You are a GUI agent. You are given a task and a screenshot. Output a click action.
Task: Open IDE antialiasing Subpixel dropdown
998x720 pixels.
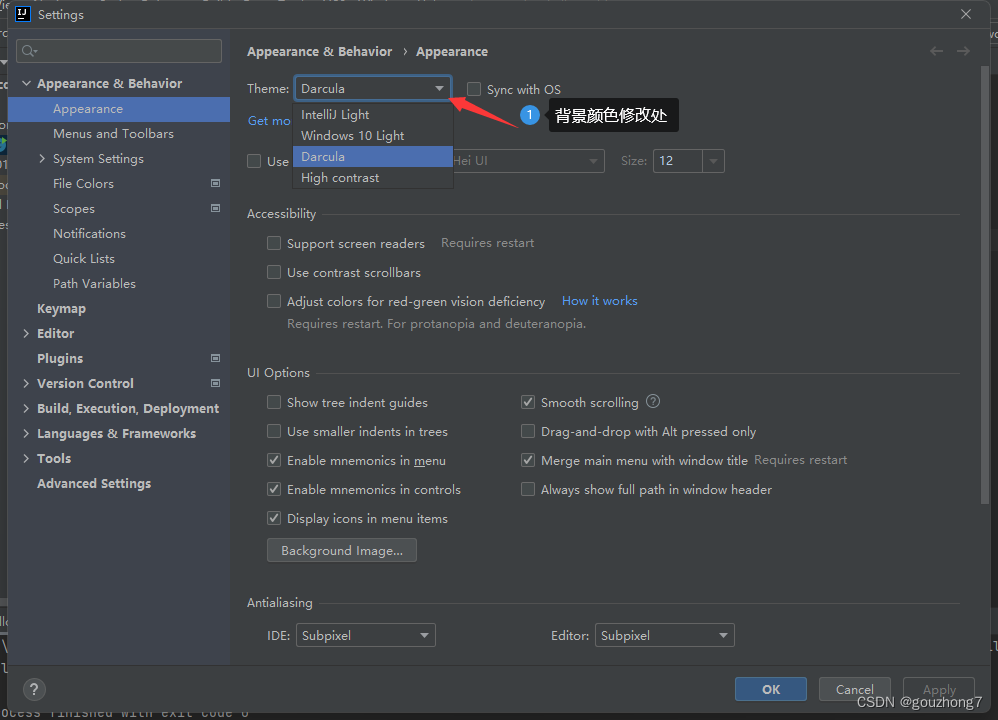point(365,635)
